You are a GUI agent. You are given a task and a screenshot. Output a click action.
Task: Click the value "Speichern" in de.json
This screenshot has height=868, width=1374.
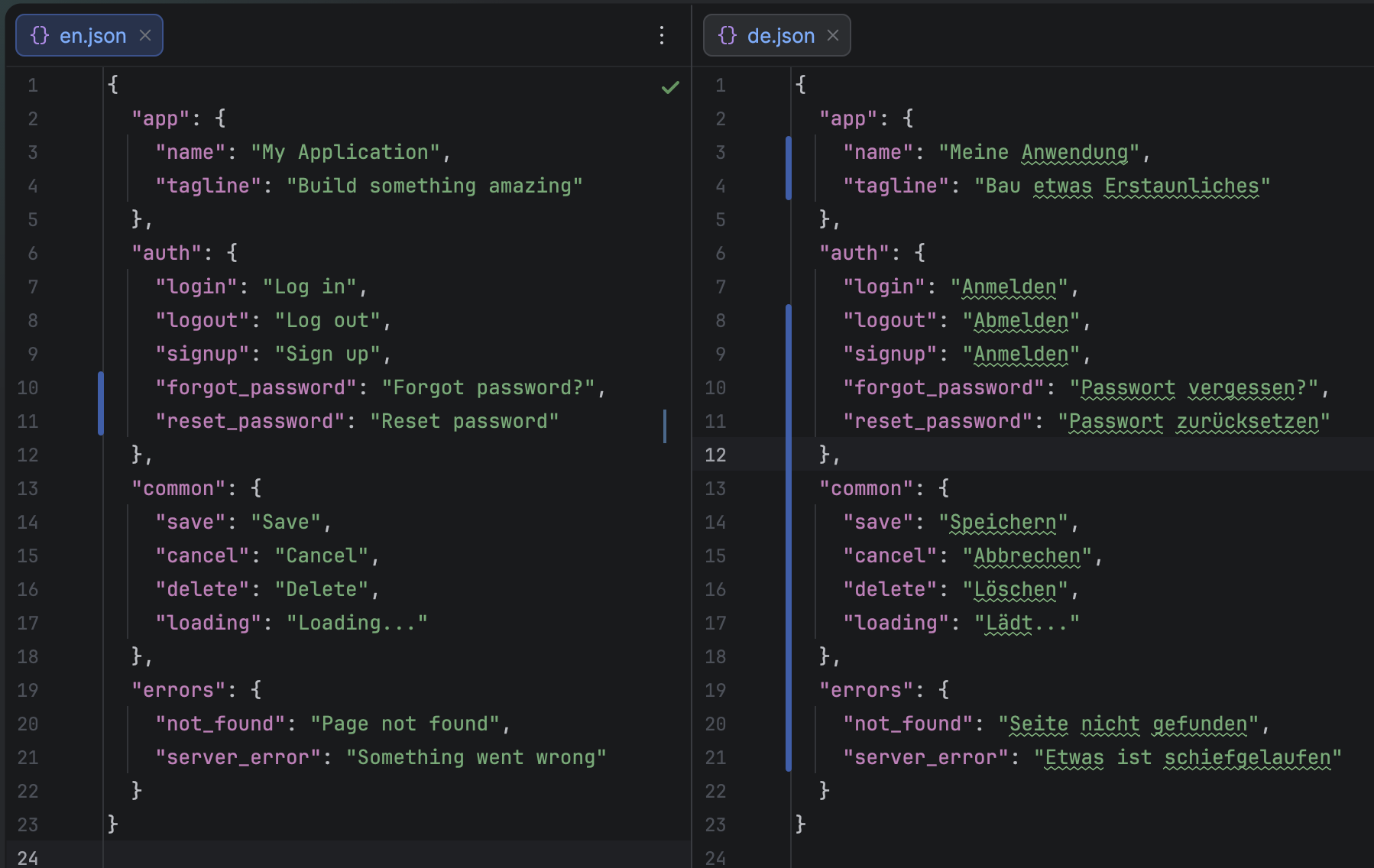[1001, 521]
